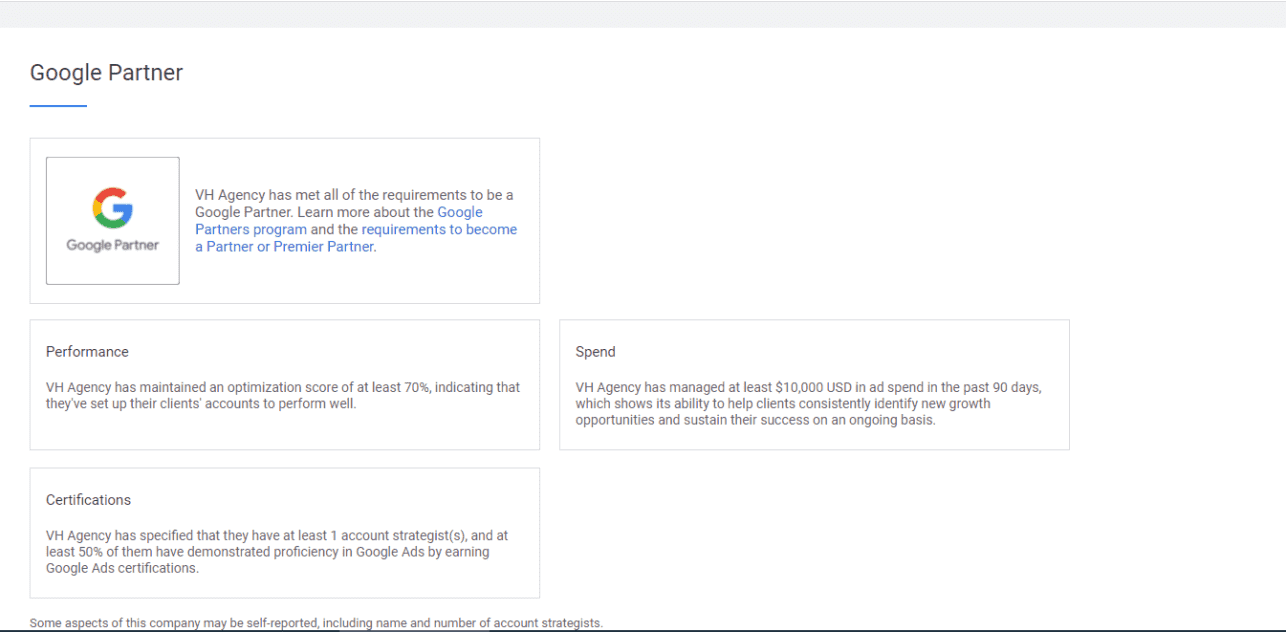Follow the requirements to become a Partner link
Image resolution: width=1286 pixels, height=632 pixels.
click(x=356, y=238)
